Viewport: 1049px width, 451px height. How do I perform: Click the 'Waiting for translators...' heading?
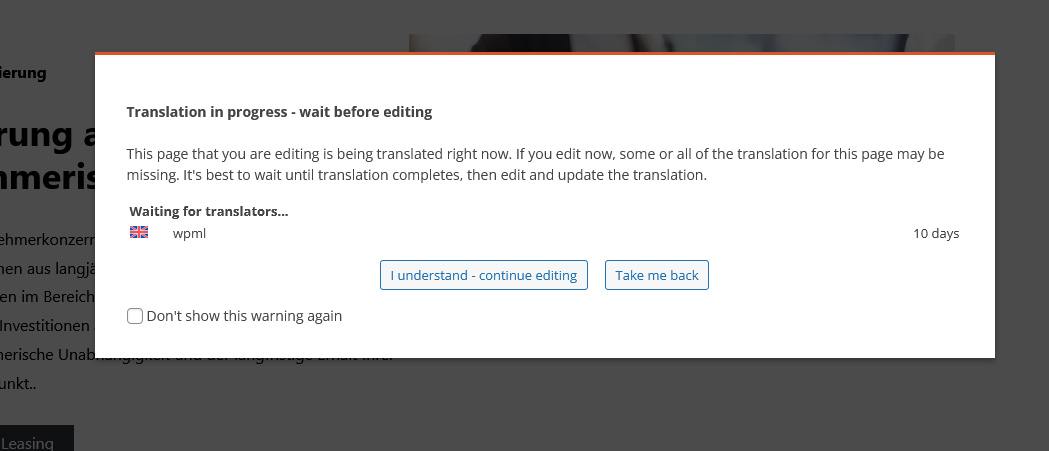pyautogui.click(x=208, y=212)
